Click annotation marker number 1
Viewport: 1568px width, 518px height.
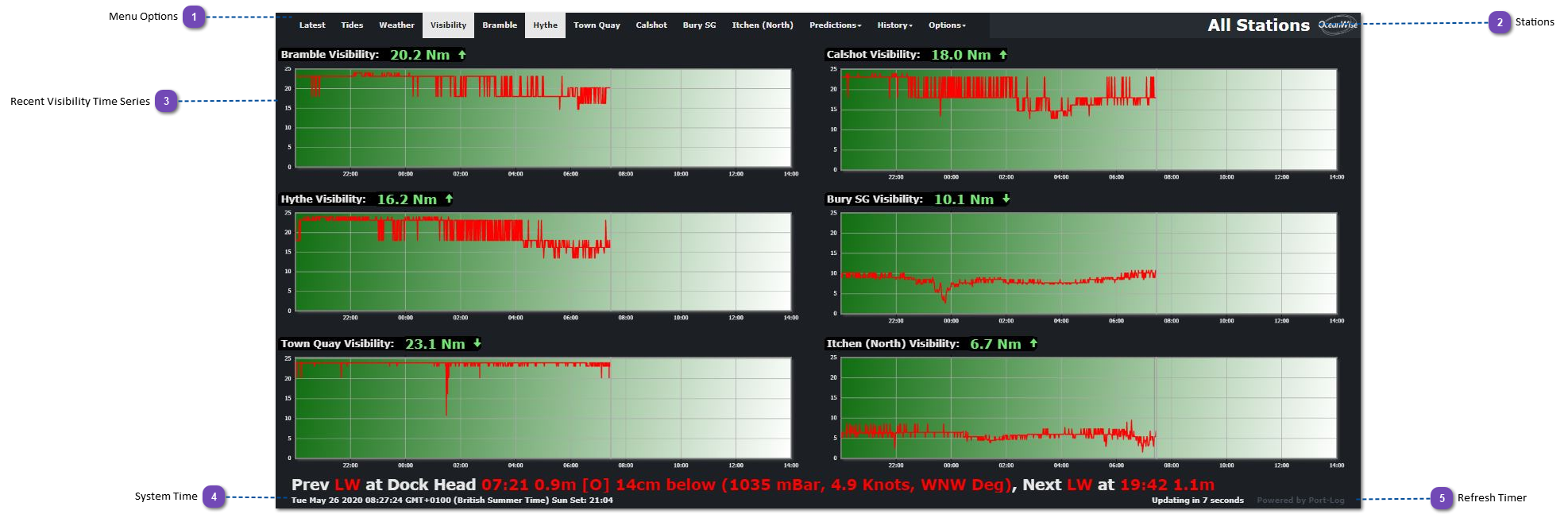(194, 17)
